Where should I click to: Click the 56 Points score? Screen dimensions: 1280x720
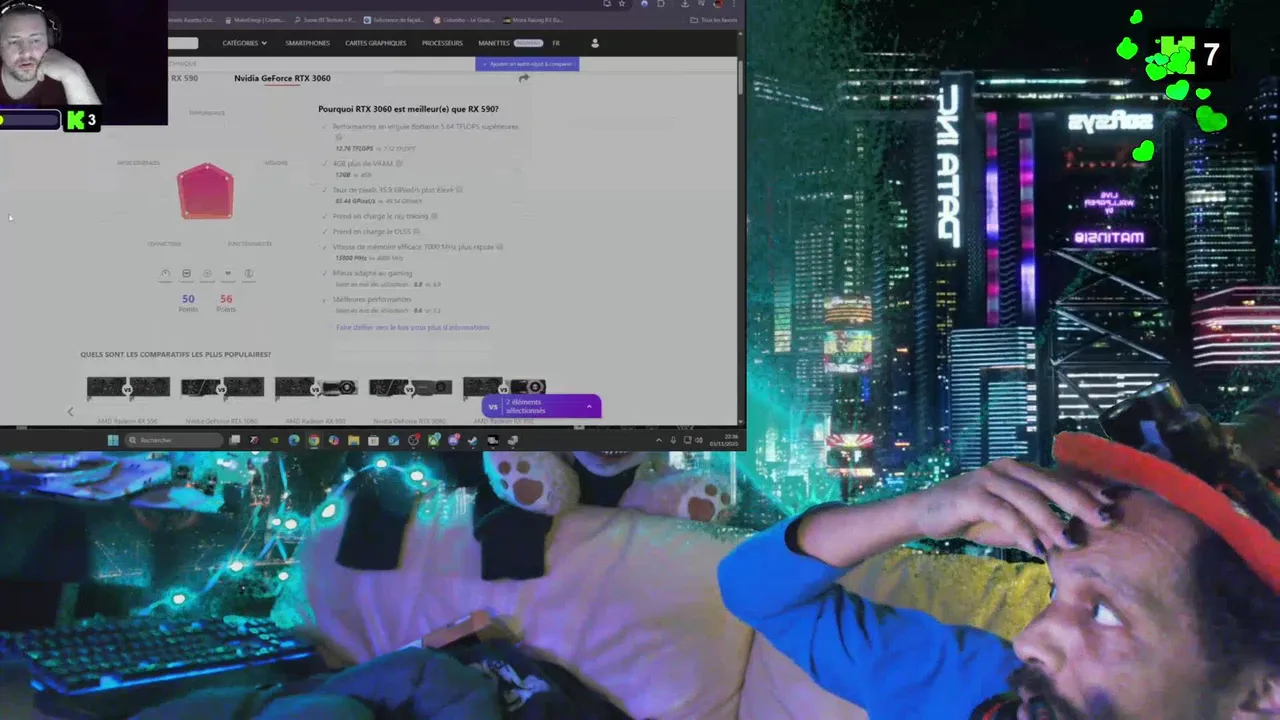(x=226, y=303)
